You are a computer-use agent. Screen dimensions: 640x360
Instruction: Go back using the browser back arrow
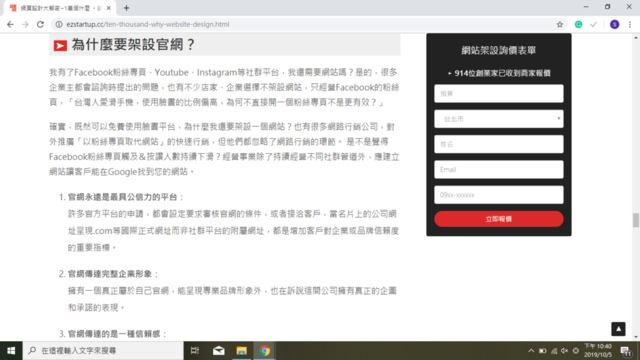point(10,24)
